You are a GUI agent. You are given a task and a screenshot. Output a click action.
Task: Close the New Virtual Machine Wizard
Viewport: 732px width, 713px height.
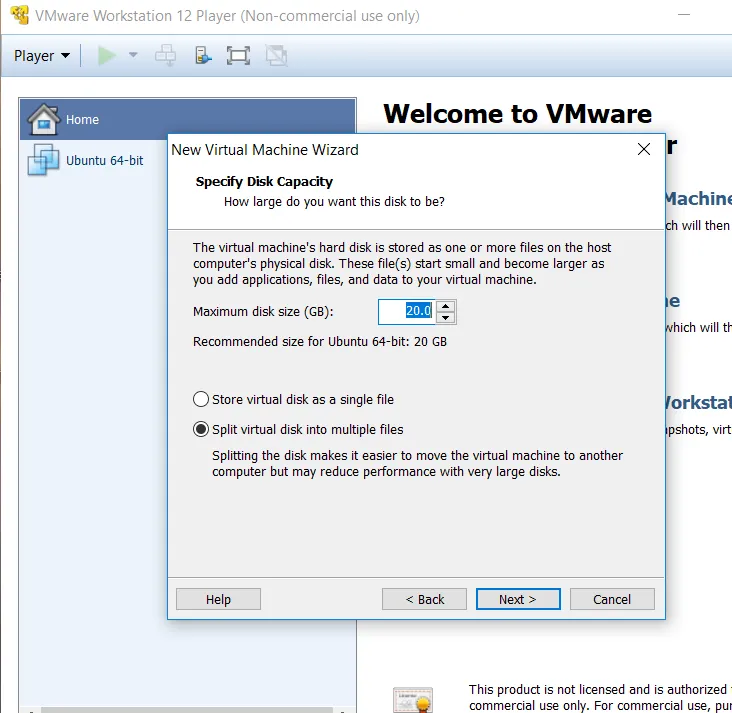click(x=644, y=149)
